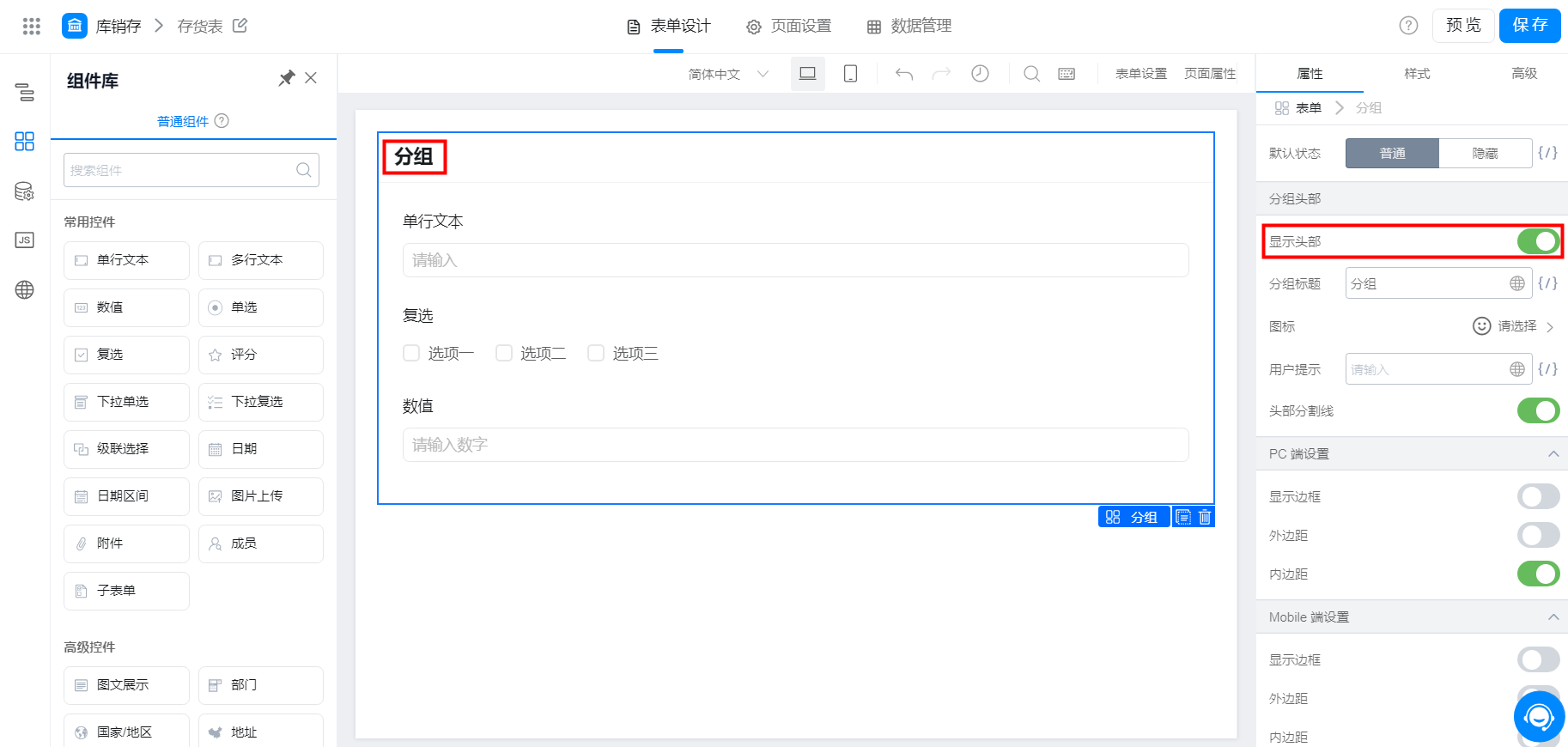Select the 子表单 component
1568x747 pixels.
point(126,591)
